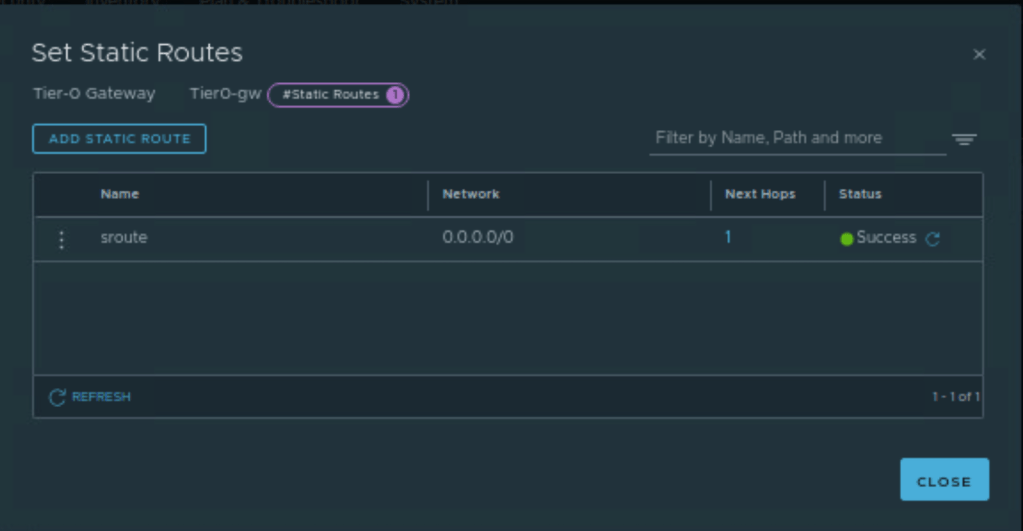
Task: Click ADD STATIC ROUTE button
Action: 119,139
